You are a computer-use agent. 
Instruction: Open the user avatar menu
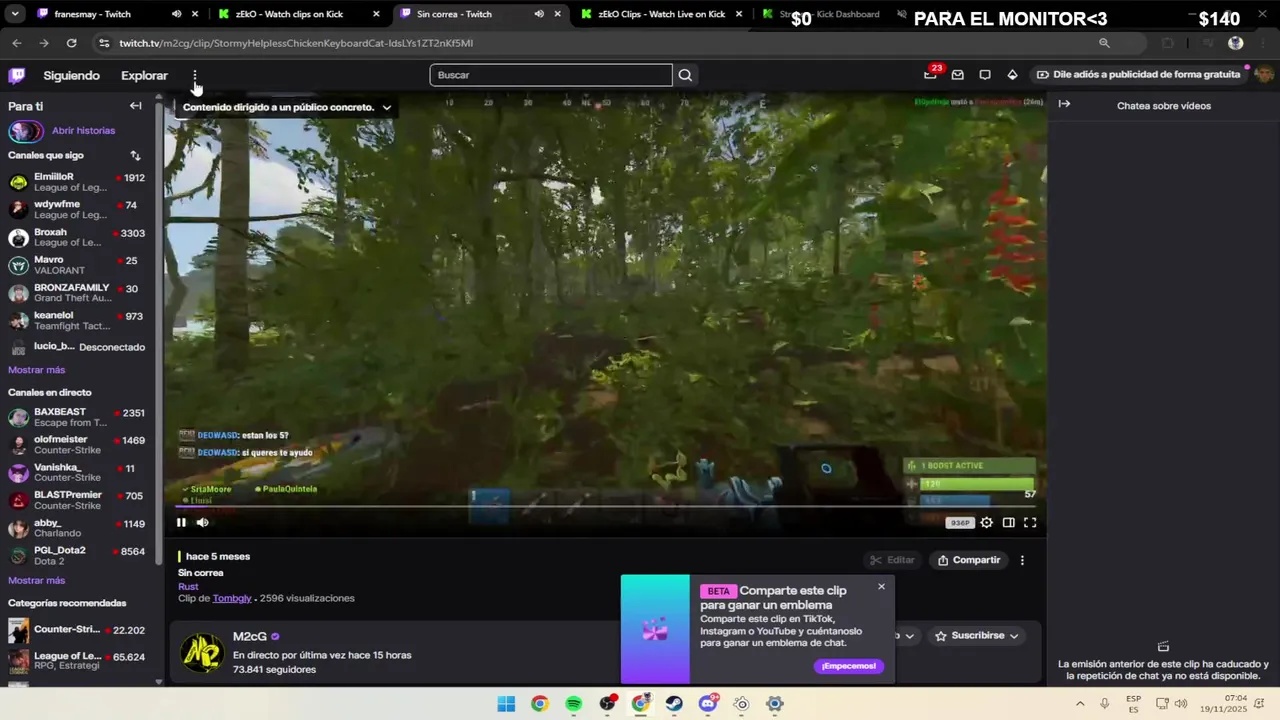coord(1264,75)
